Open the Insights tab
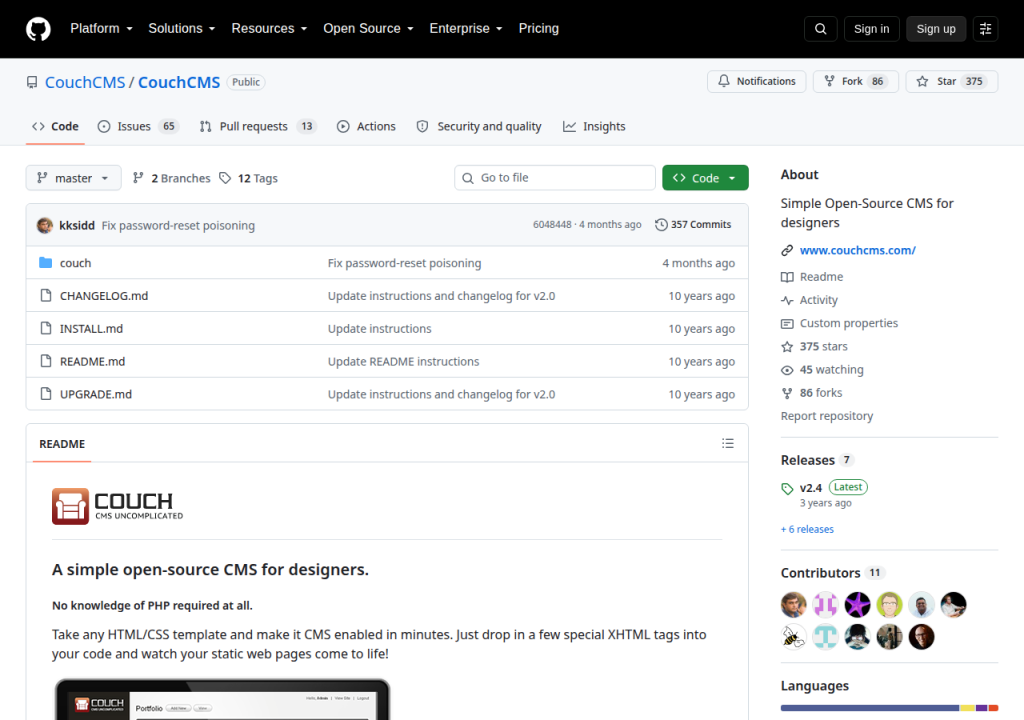 (594, 127)
